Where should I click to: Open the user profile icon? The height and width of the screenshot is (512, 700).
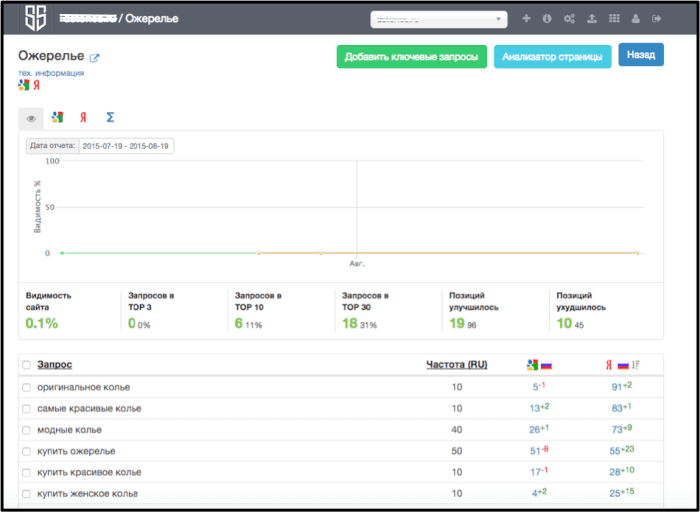click(x=636, y=18)
